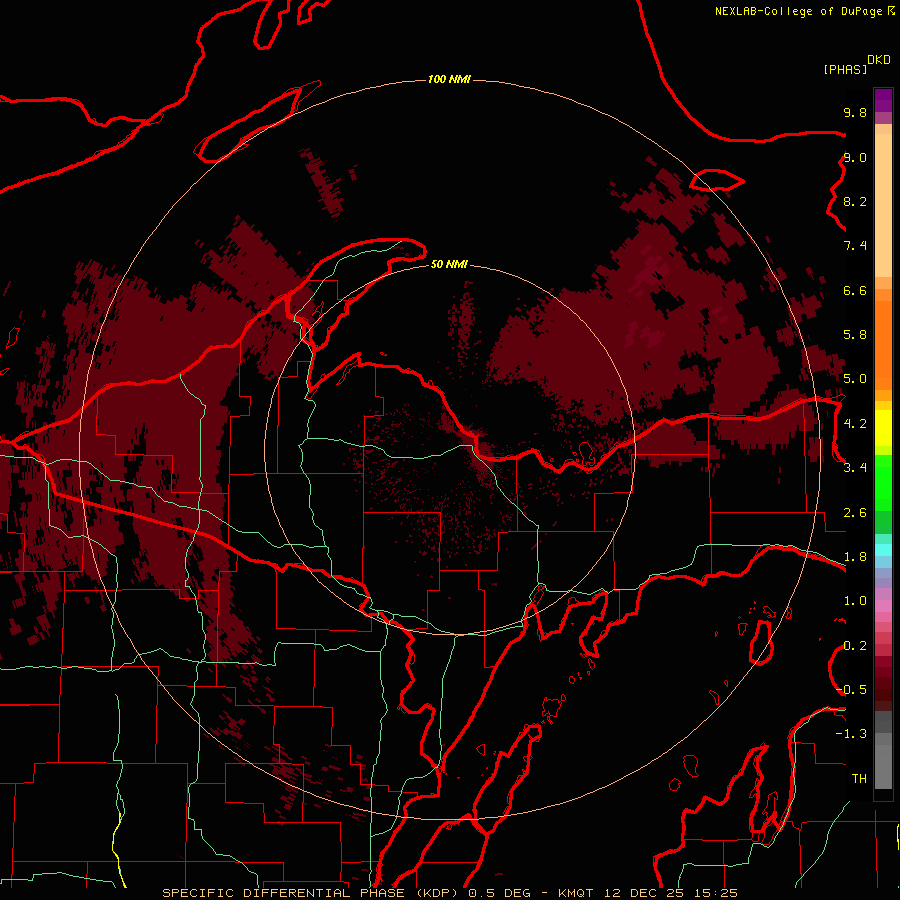
Task: Click the TH threshold label on legend
Action: [859, 779]
